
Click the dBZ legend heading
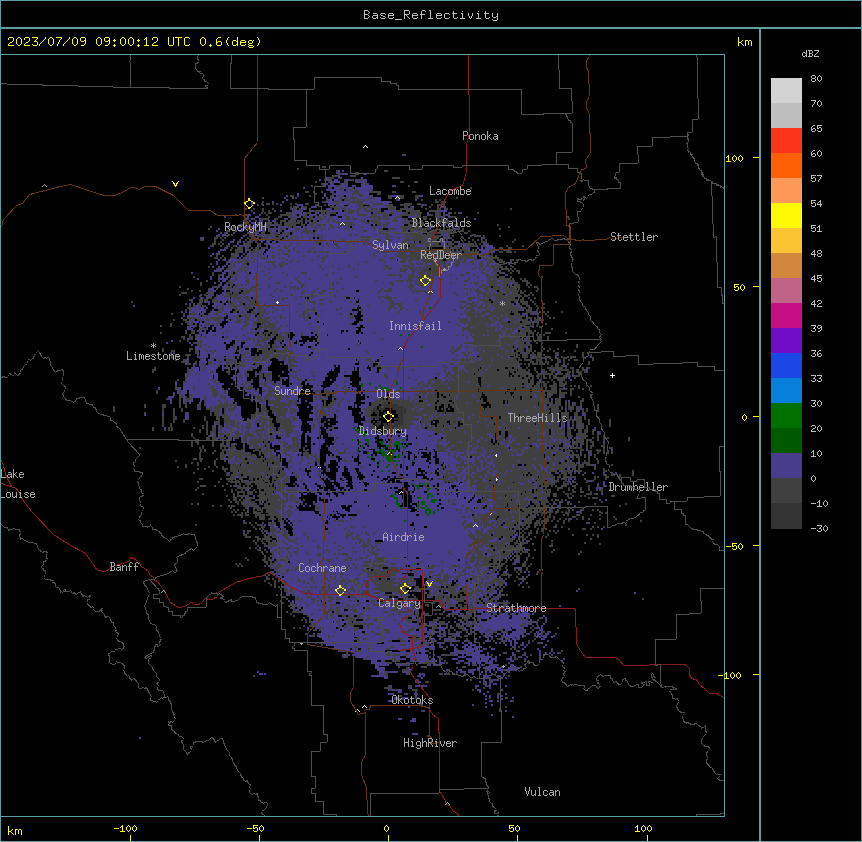tap(810, 53)
